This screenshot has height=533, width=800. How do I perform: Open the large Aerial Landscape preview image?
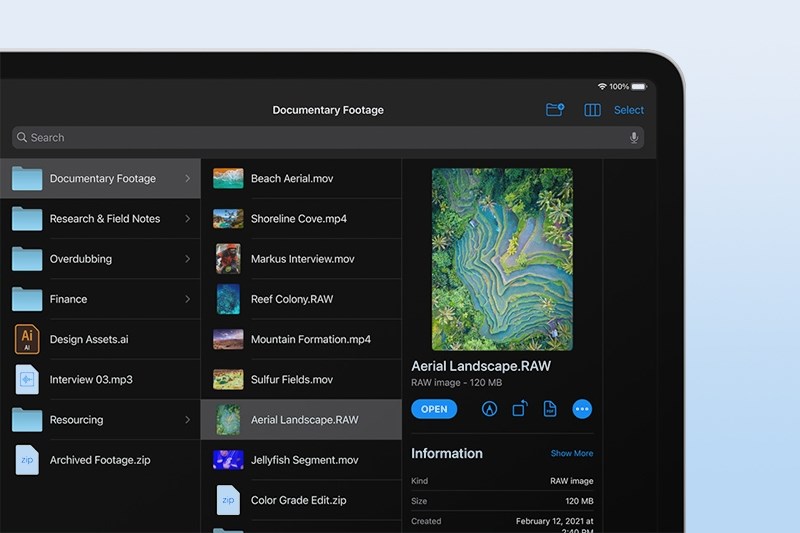click(502, 259)
